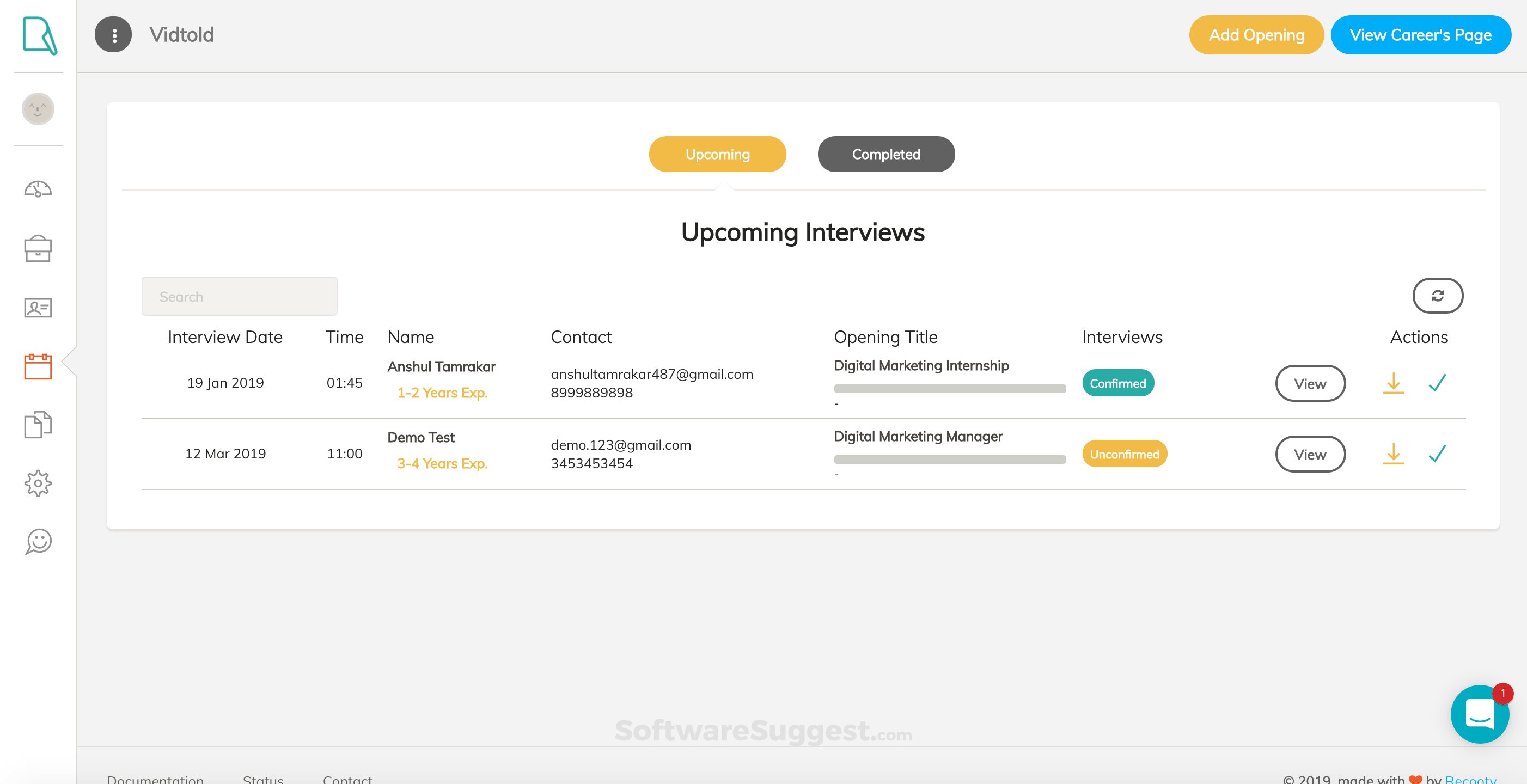
Task: Mark Demo Test interview complete with checkmark
Action: tap(1437, 454)
